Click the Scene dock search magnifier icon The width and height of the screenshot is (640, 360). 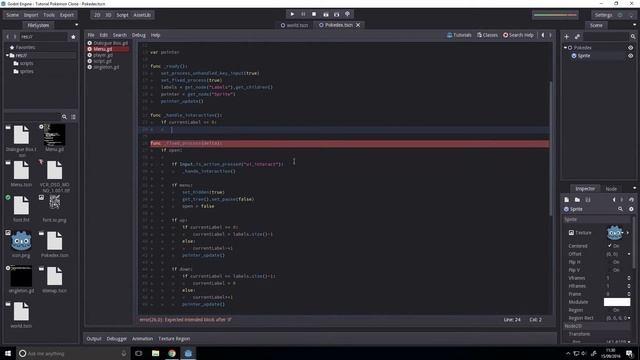pyautogui.click(x=633, y=37)
